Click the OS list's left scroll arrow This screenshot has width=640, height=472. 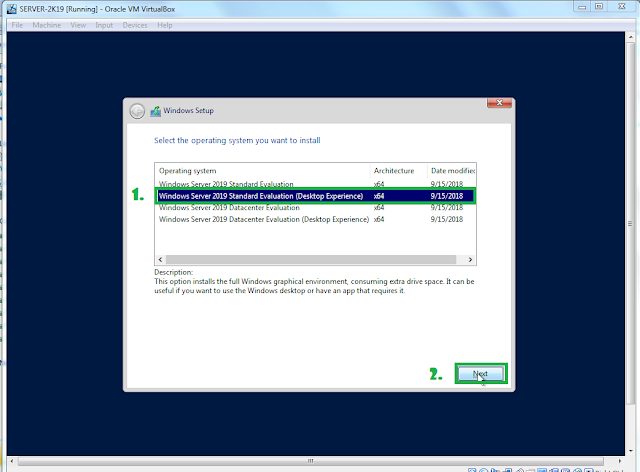pos(160,260)
